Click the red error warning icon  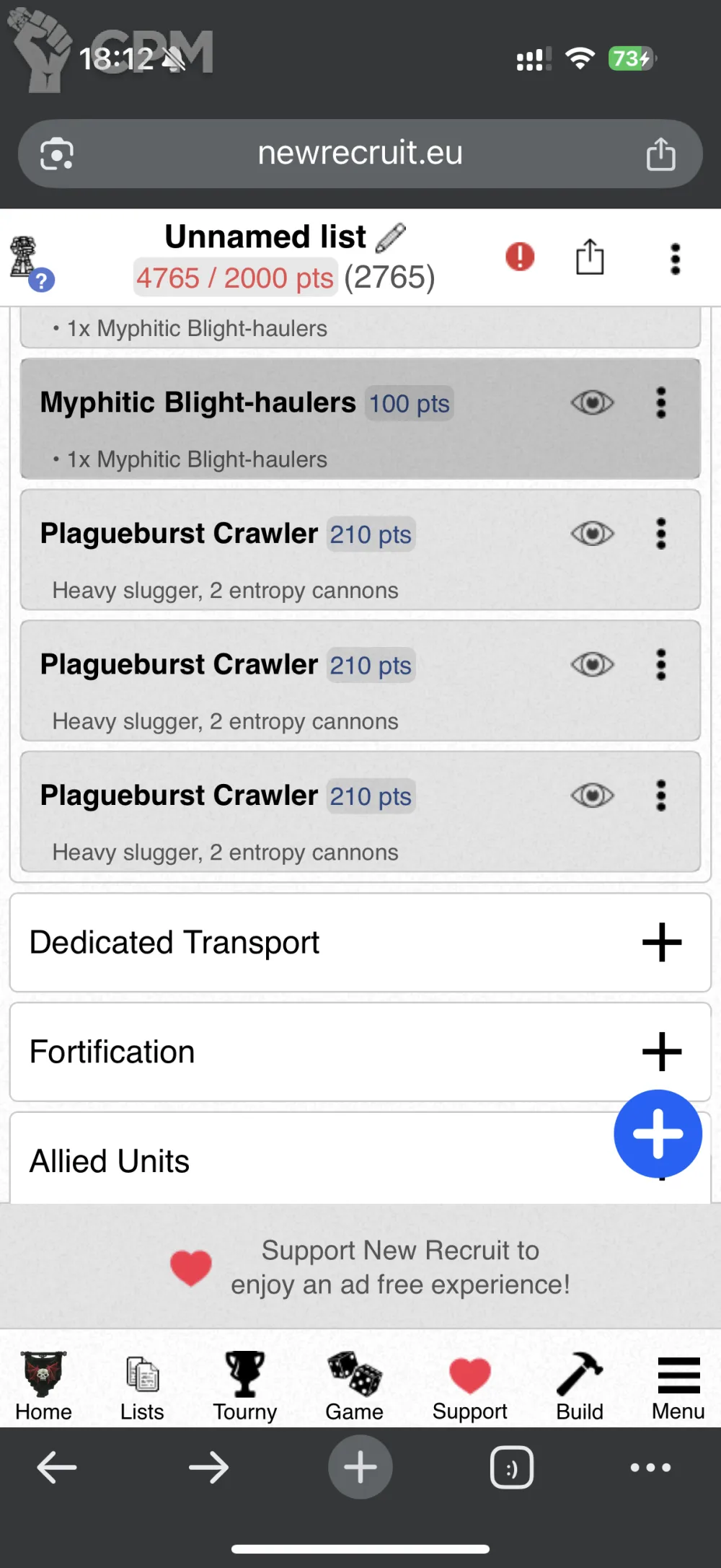point(520,257)
